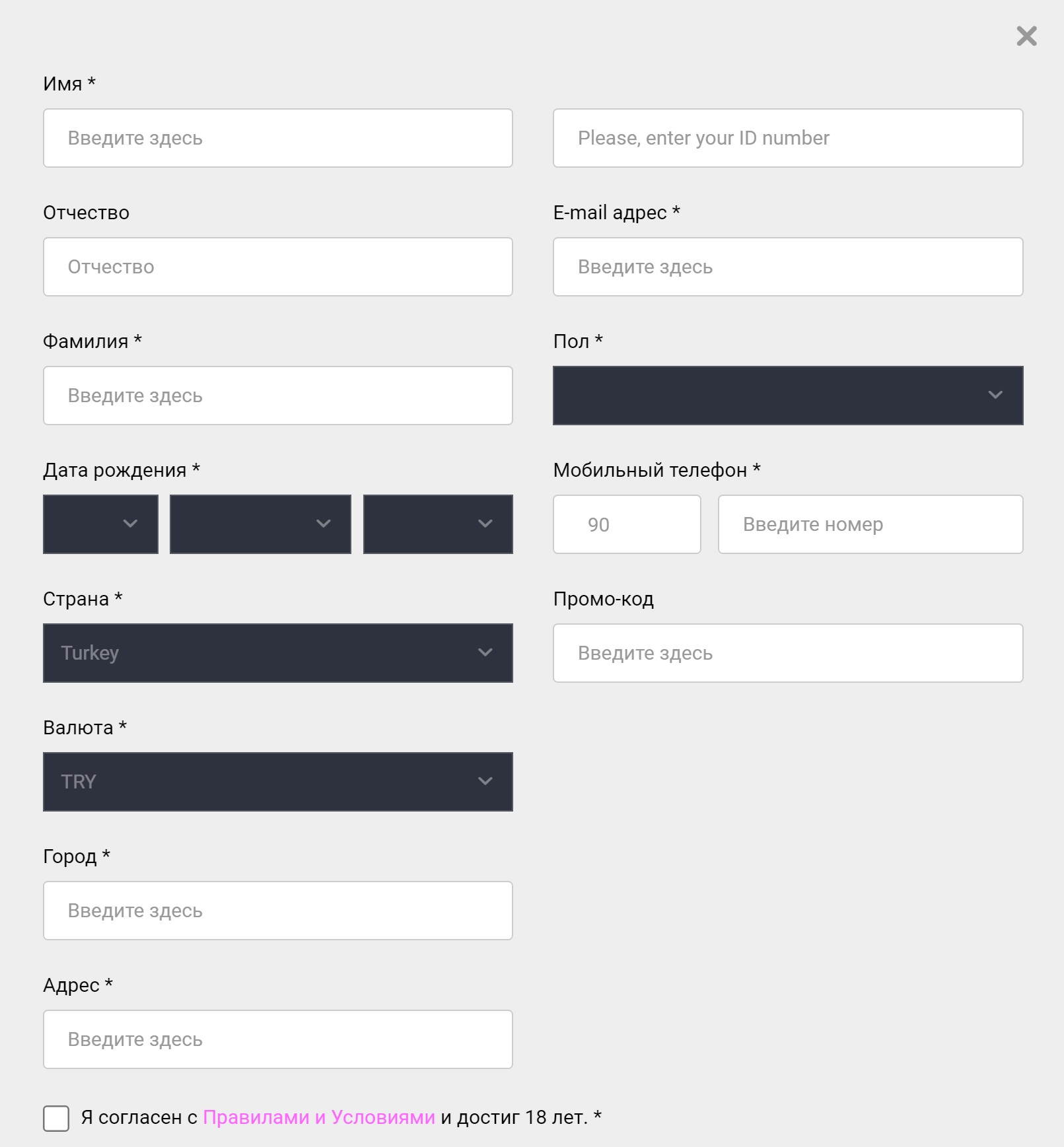Expand the birth month dropdown
Image resolution: width=1064 pixels, height=1147 pixels.
click(260, 524)
